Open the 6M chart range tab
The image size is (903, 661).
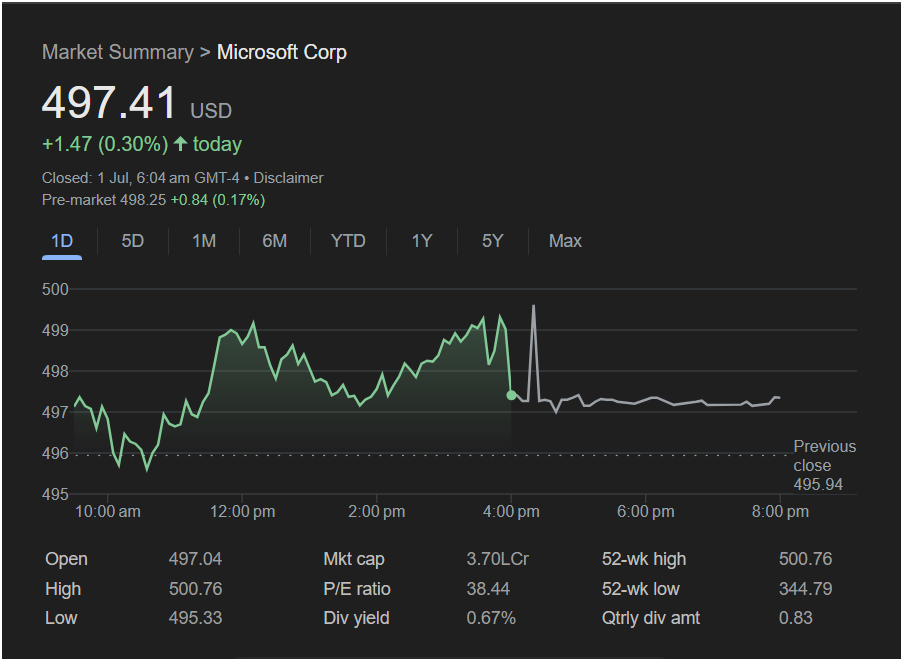click(x=275, y=241)
